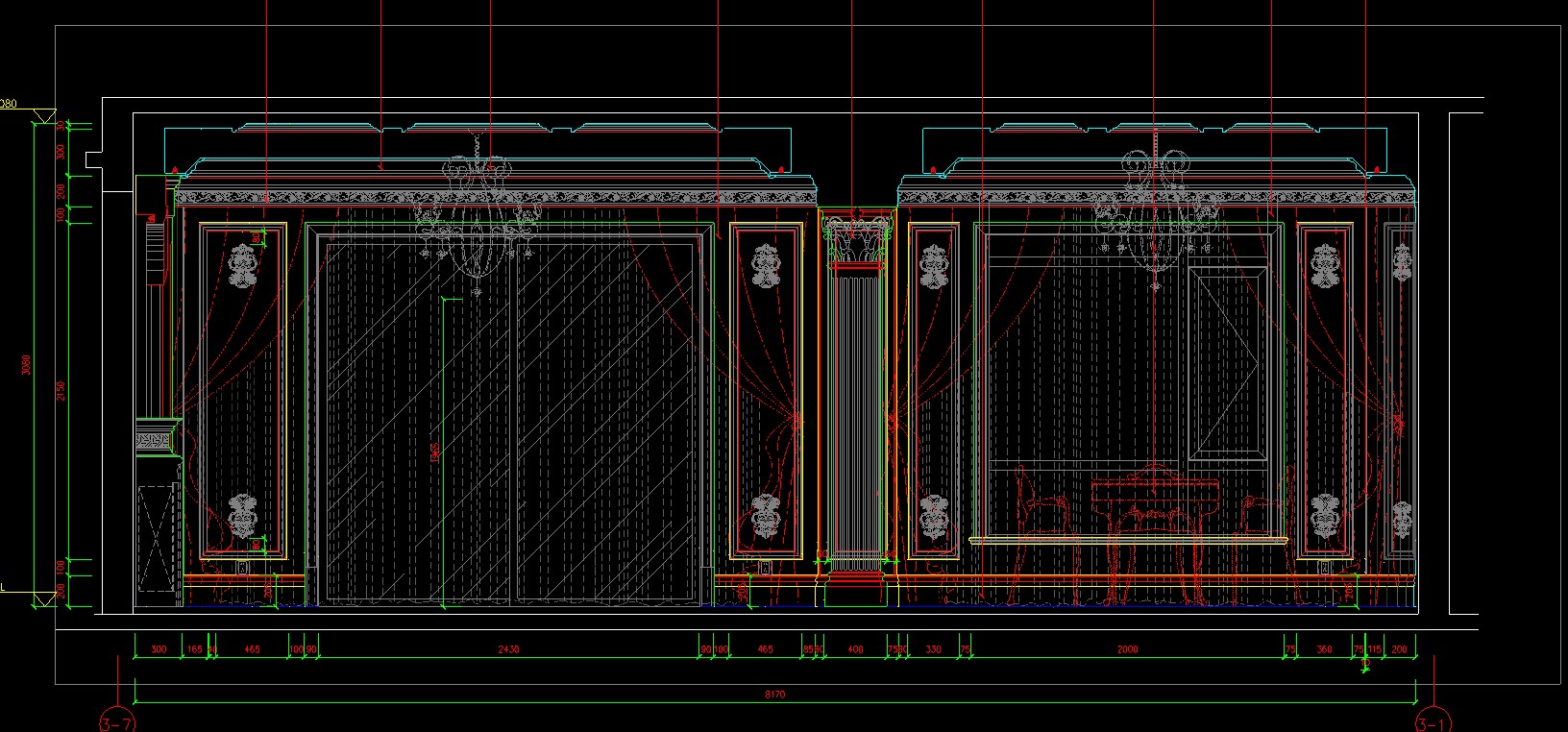The image size is (1568, 732).
Task: Select the 3-7 grid axis bubble
Action: (x=117, y=721)
